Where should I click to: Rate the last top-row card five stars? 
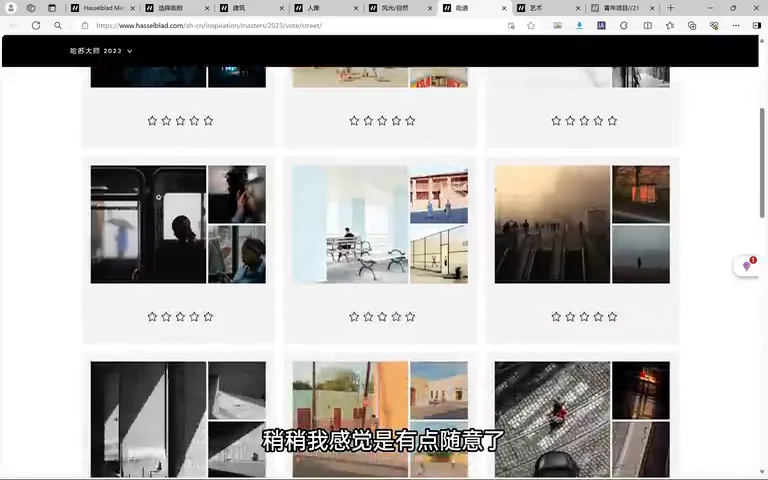point(612,120)
